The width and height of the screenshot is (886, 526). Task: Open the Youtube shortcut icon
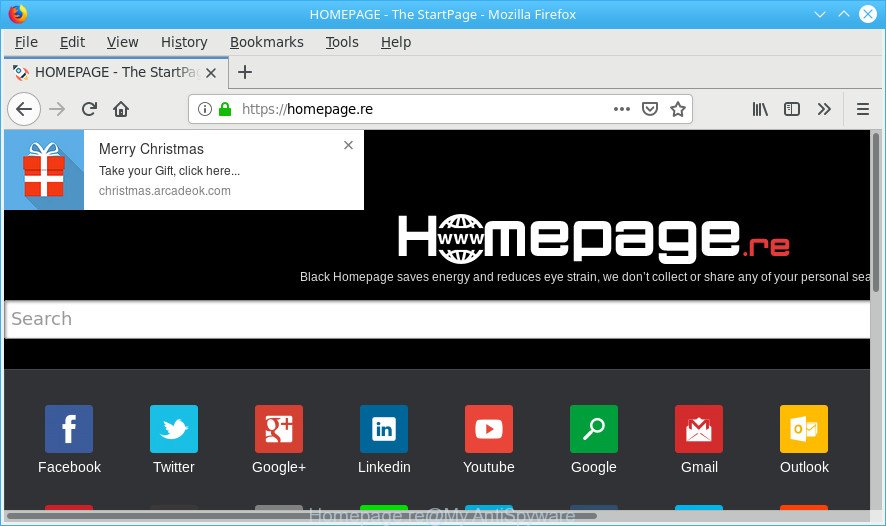click(x=489, y=429)
